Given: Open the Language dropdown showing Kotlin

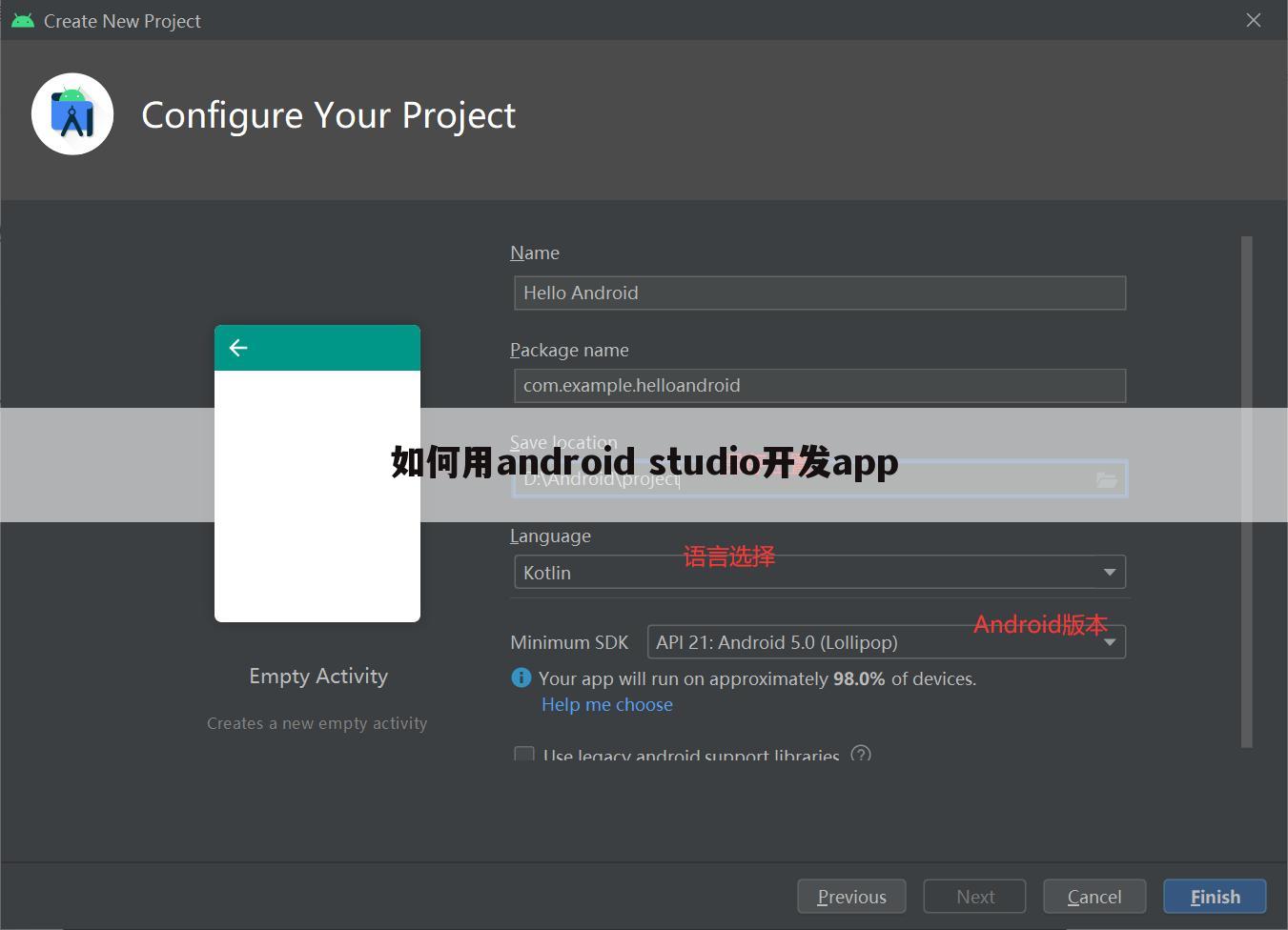Looking at the screenshot, I should coord(820,572).
